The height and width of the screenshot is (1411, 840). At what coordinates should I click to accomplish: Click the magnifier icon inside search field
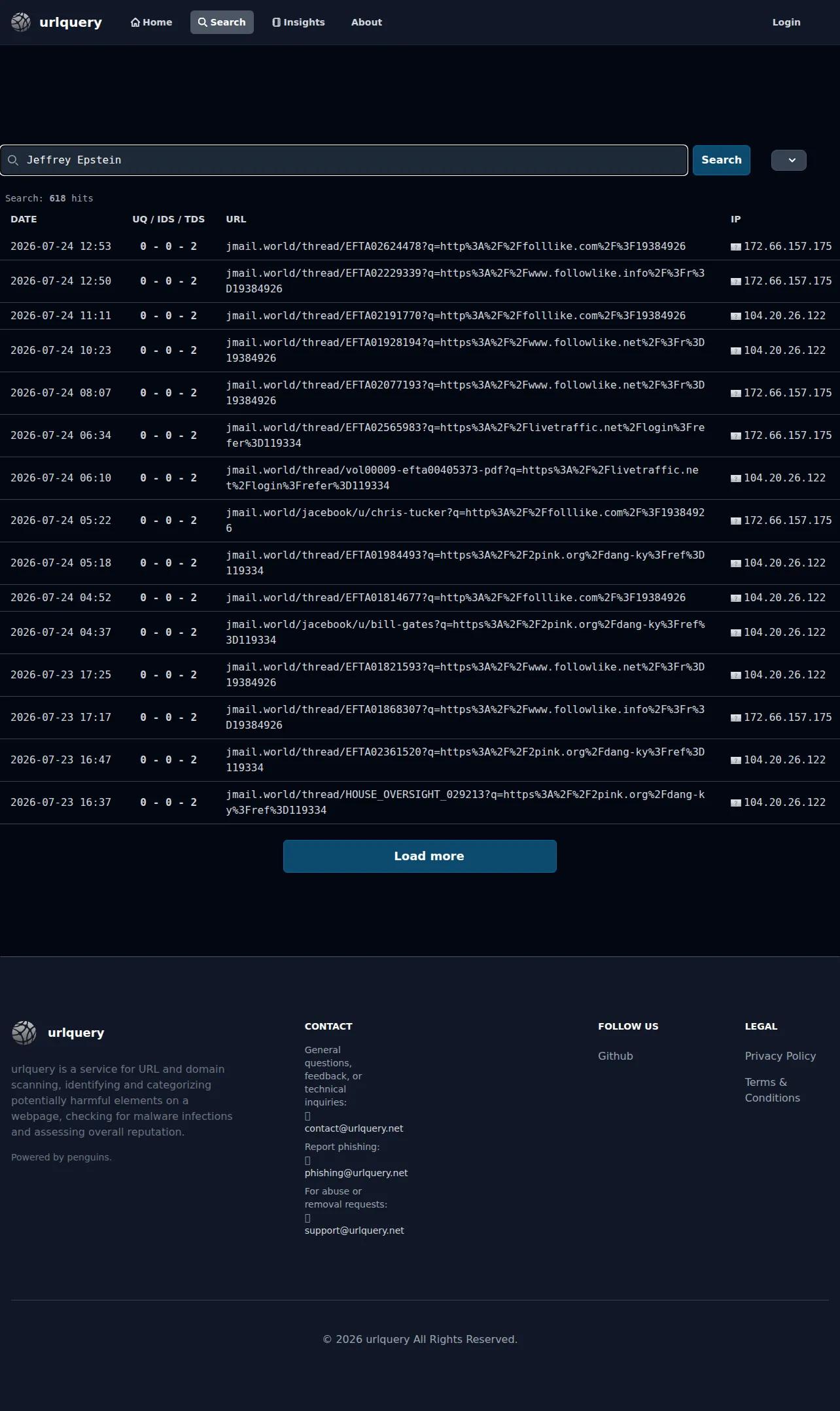(x=13, y=160)
